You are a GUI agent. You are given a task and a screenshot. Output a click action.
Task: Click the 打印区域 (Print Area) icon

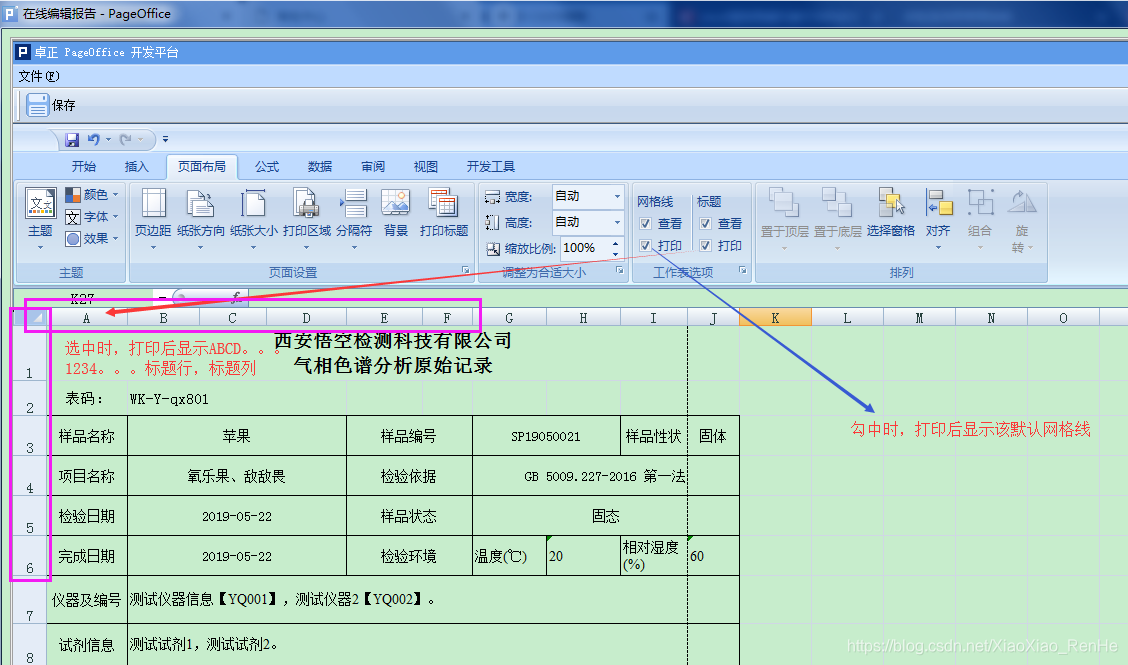pyautogui.click(x=305, y=212)
